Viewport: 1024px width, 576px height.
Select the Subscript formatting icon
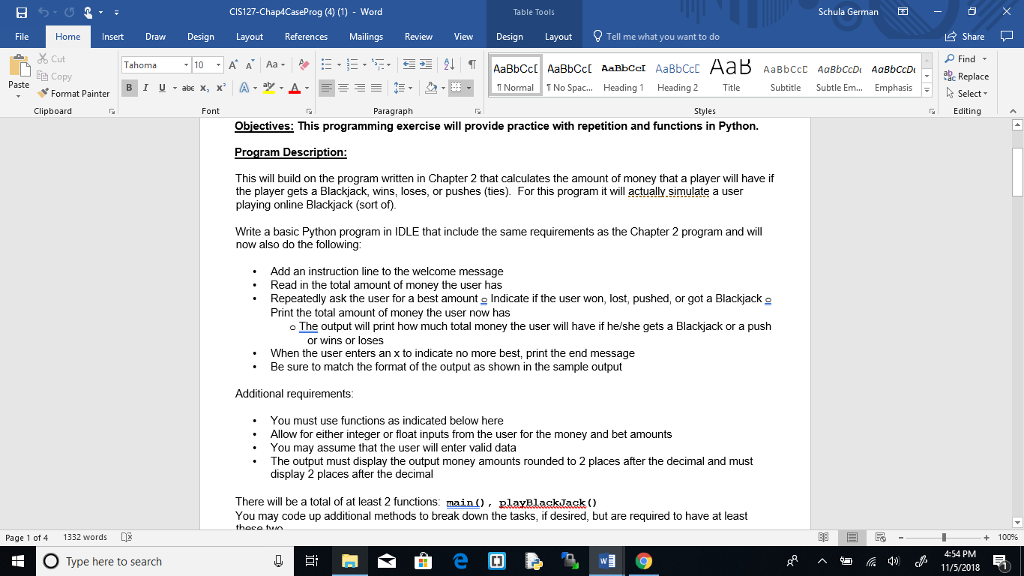205,88
